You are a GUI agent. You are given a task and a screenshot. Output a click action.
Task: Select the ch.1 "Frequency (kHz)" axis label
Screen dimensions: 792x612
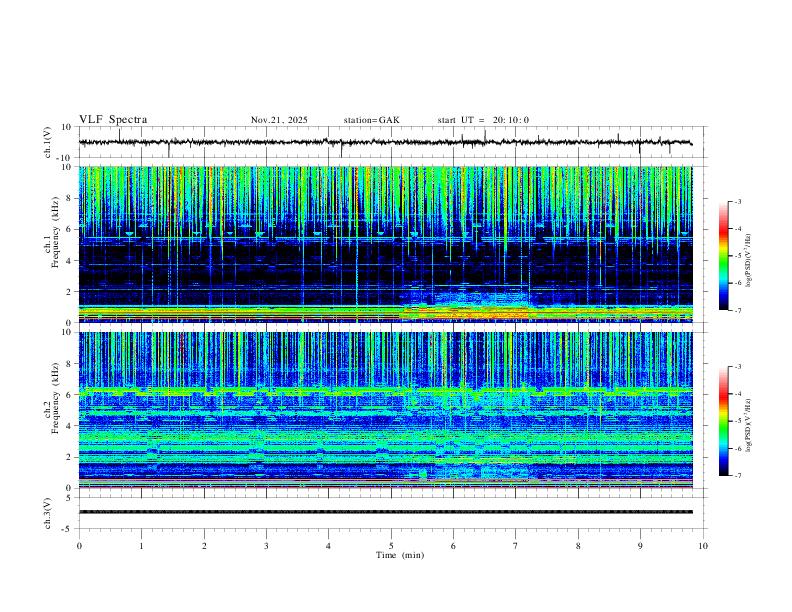coord(56,233)
